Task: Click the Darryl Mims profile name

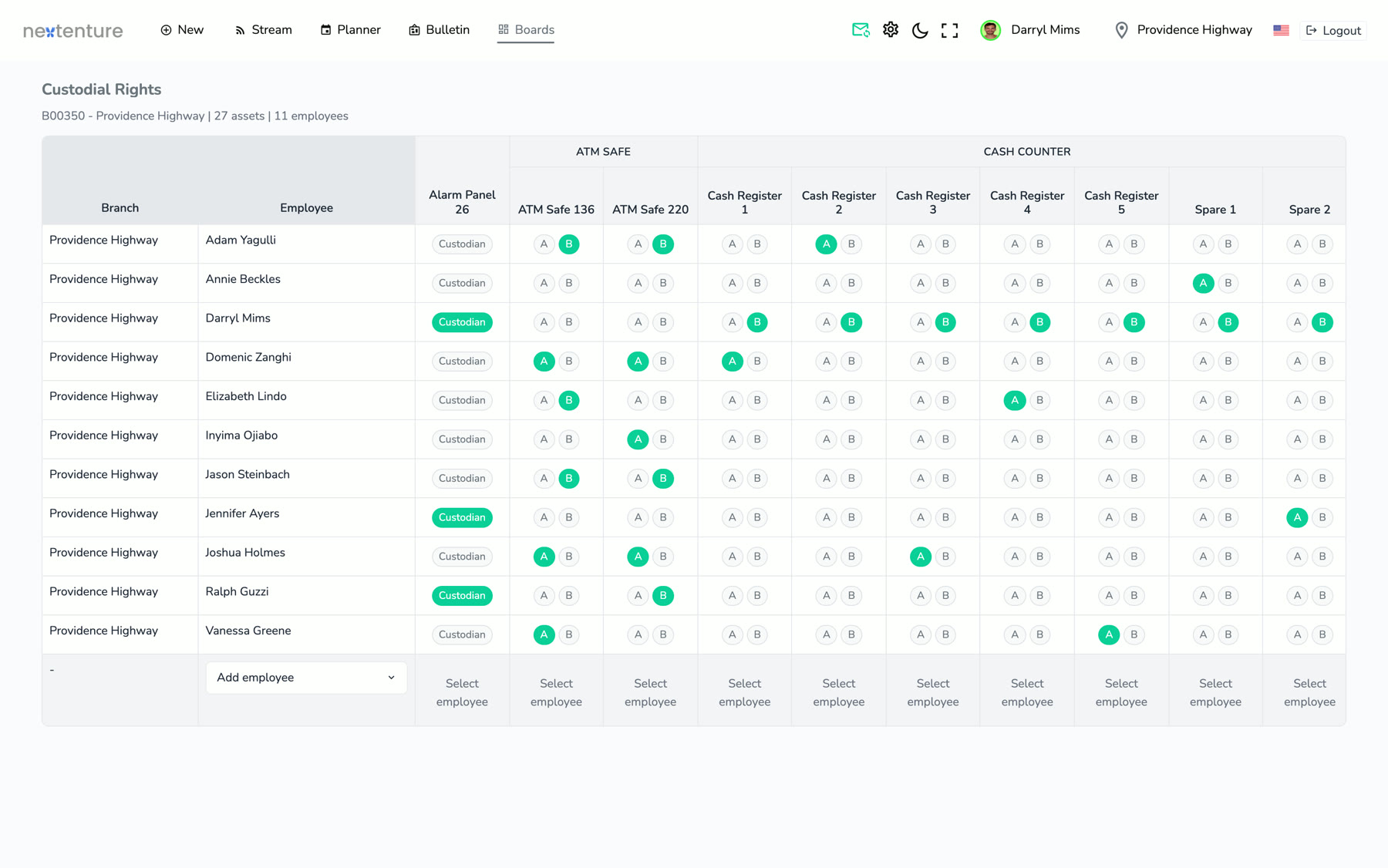Action: coord(1045,30)
